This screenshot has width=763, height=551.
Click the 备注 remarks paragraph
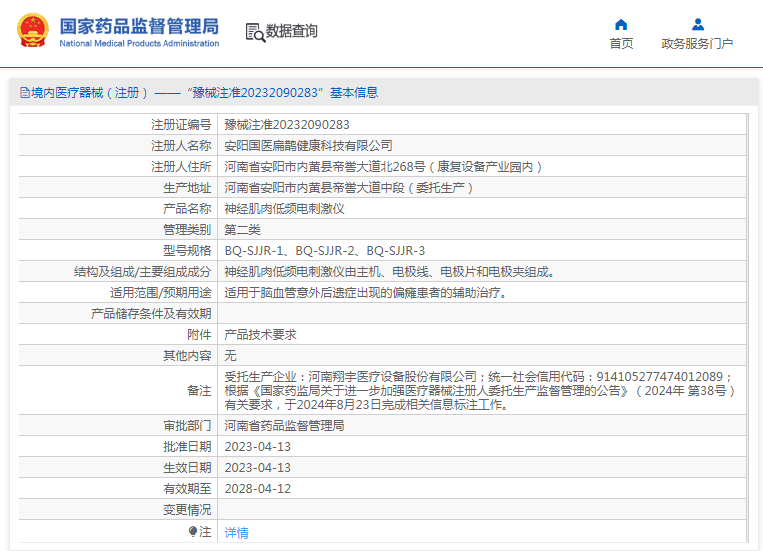(480, 390)
